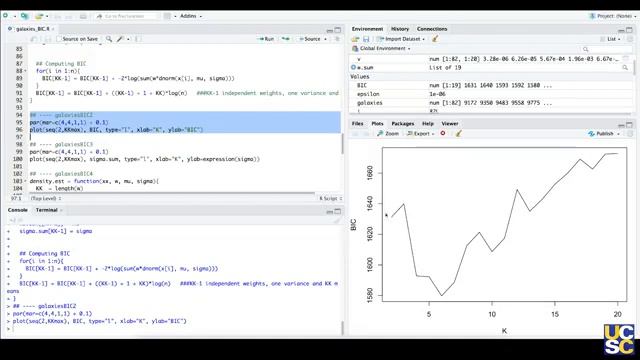Open the New Project icon in the toolbar
The image size is (640, 360).
click(x=24, y=16)
